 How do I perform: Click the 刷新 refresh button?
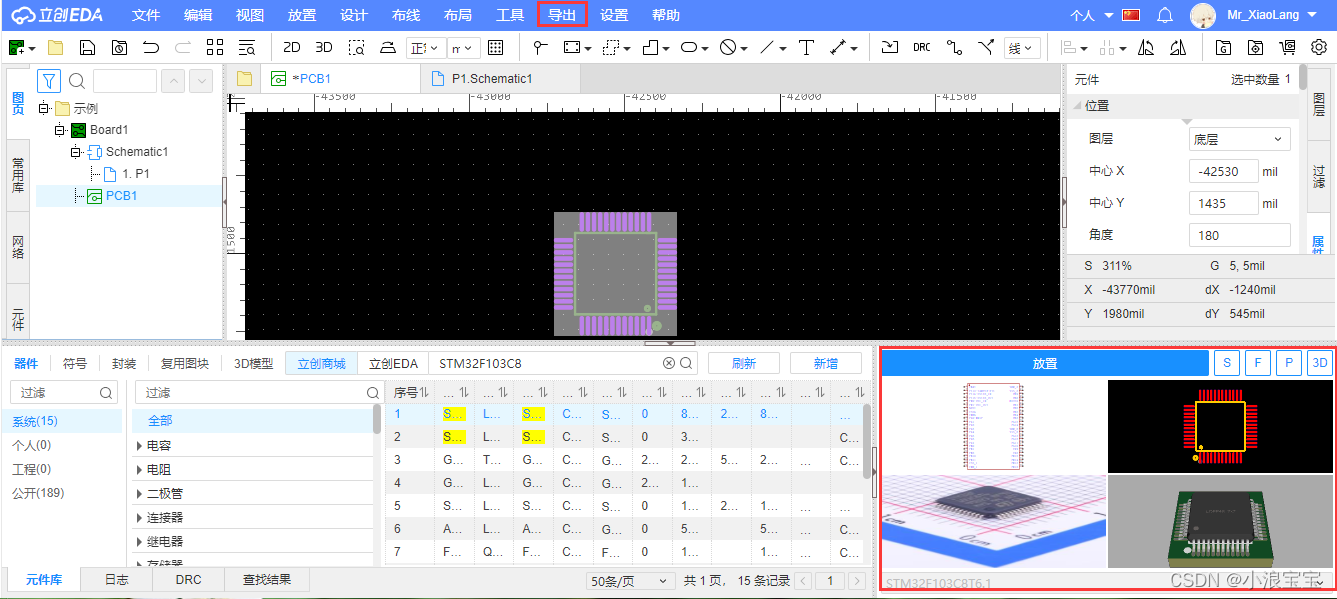click(x=744, y=364)
